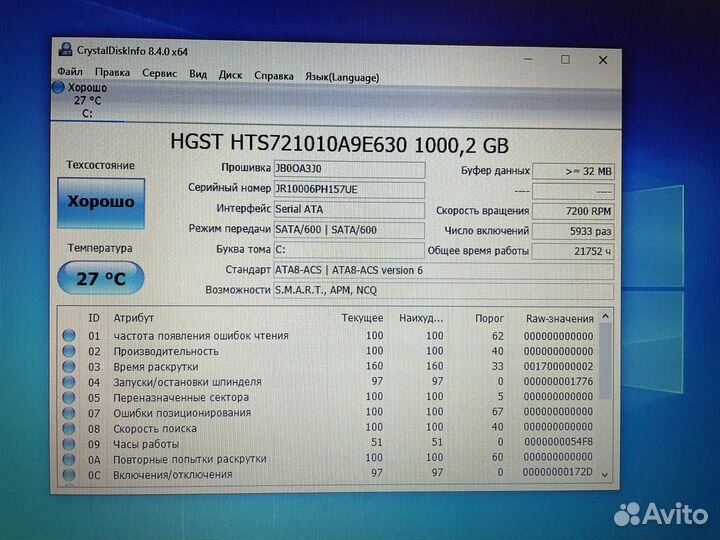Image resolution: width=720 pixels, height=540 pixels.
Task: Click the transfer mode field SATA/600 | SATA/600
Action: point(349,230)
